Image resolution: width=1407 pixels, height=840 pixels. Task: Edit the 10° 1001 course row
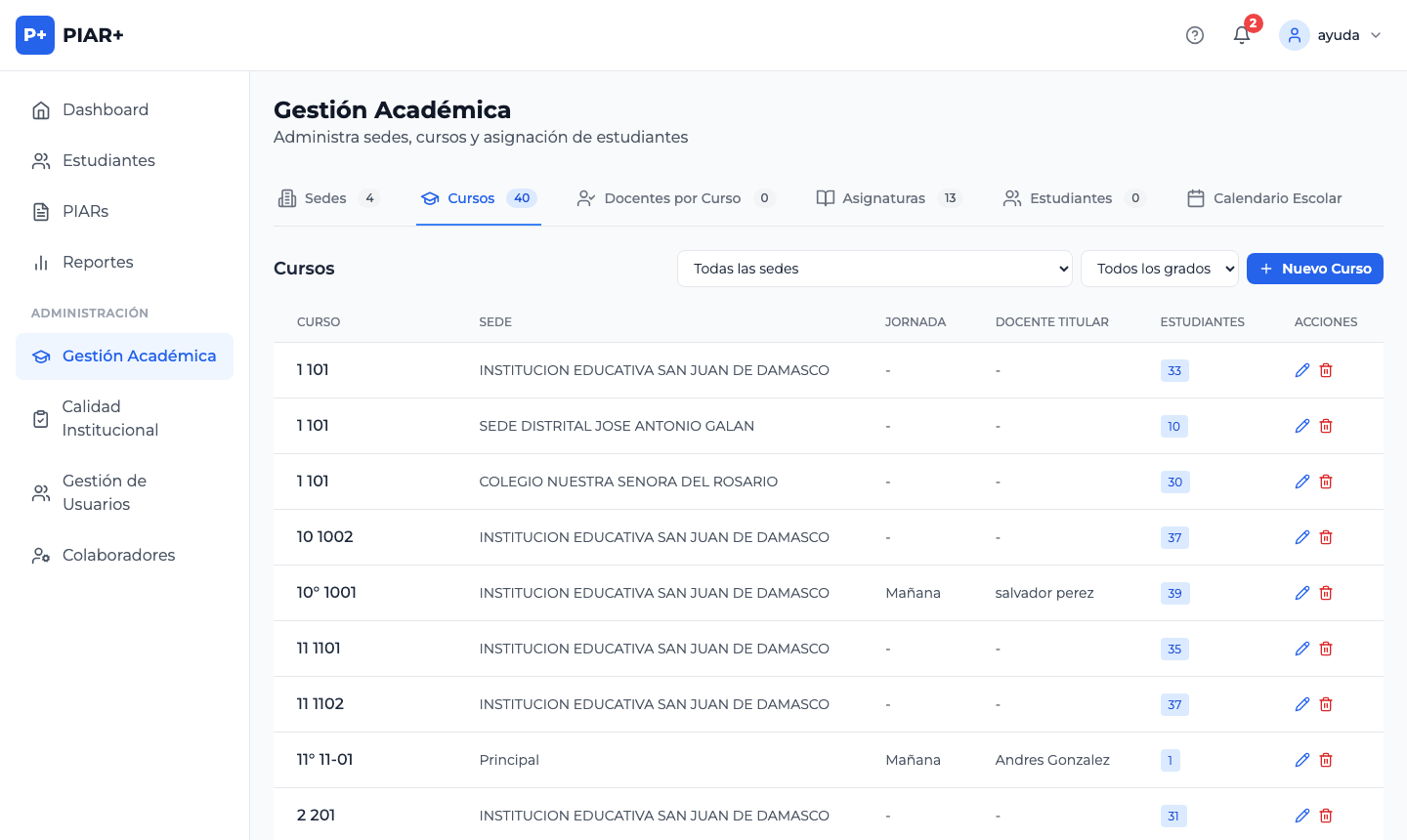coord(1301,593)
